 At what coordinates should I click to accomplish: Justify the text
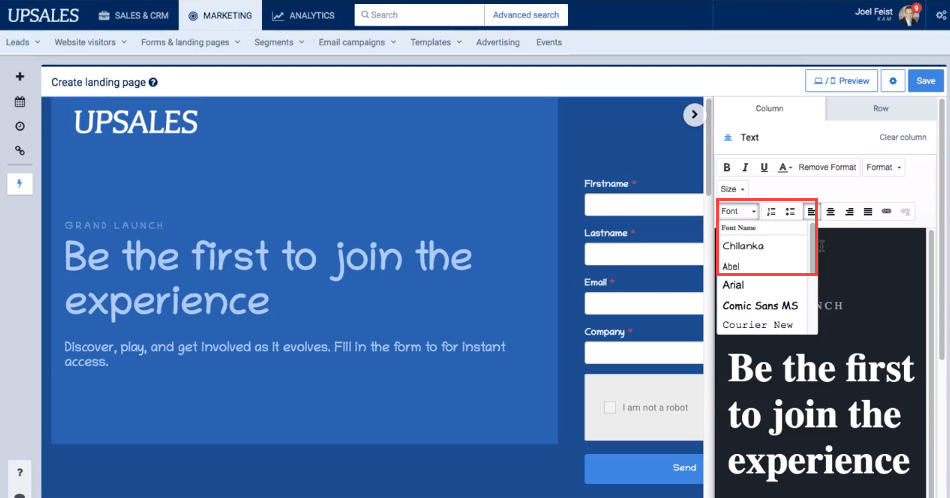[x=868, y=211]
